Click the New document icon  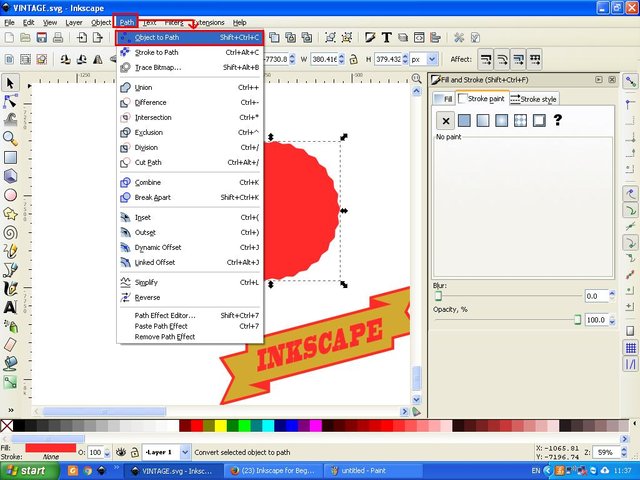tap(9, 38)
